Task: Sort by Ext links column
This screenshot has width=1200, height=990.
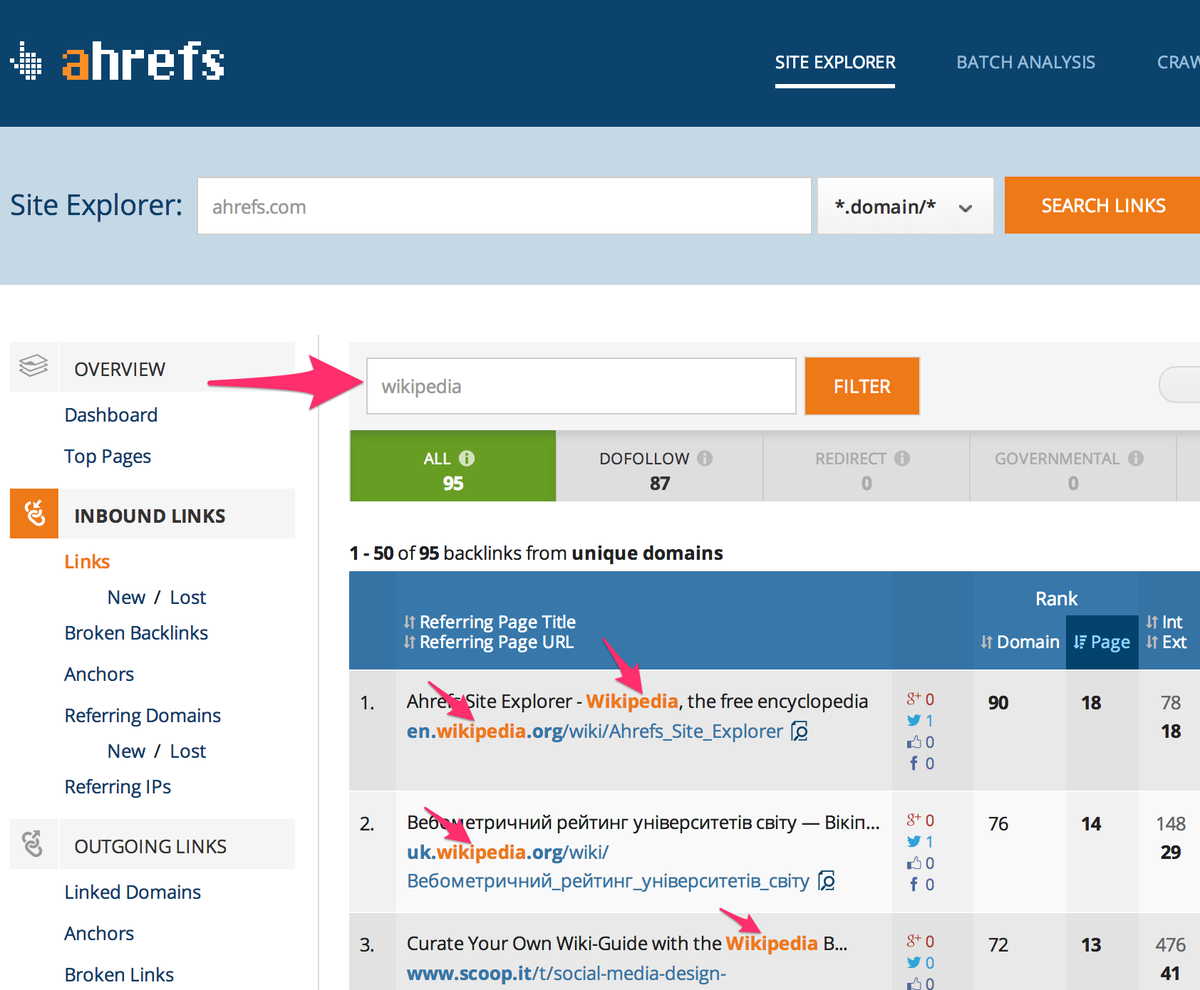Action: point(1166,642)
